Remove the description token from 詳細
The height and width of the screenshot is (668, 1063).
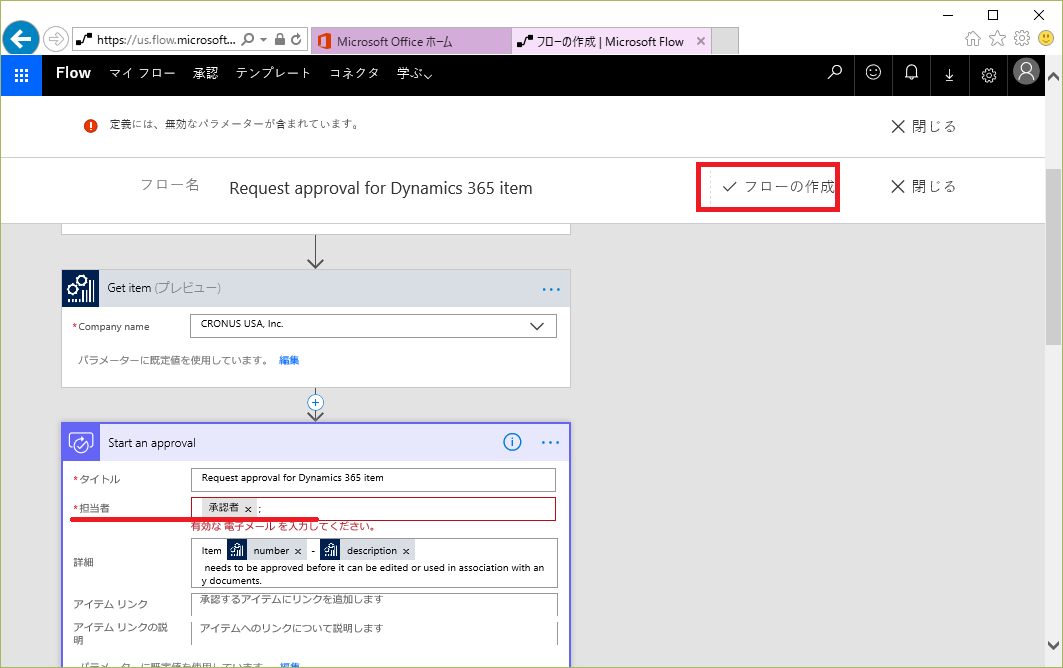406,551
